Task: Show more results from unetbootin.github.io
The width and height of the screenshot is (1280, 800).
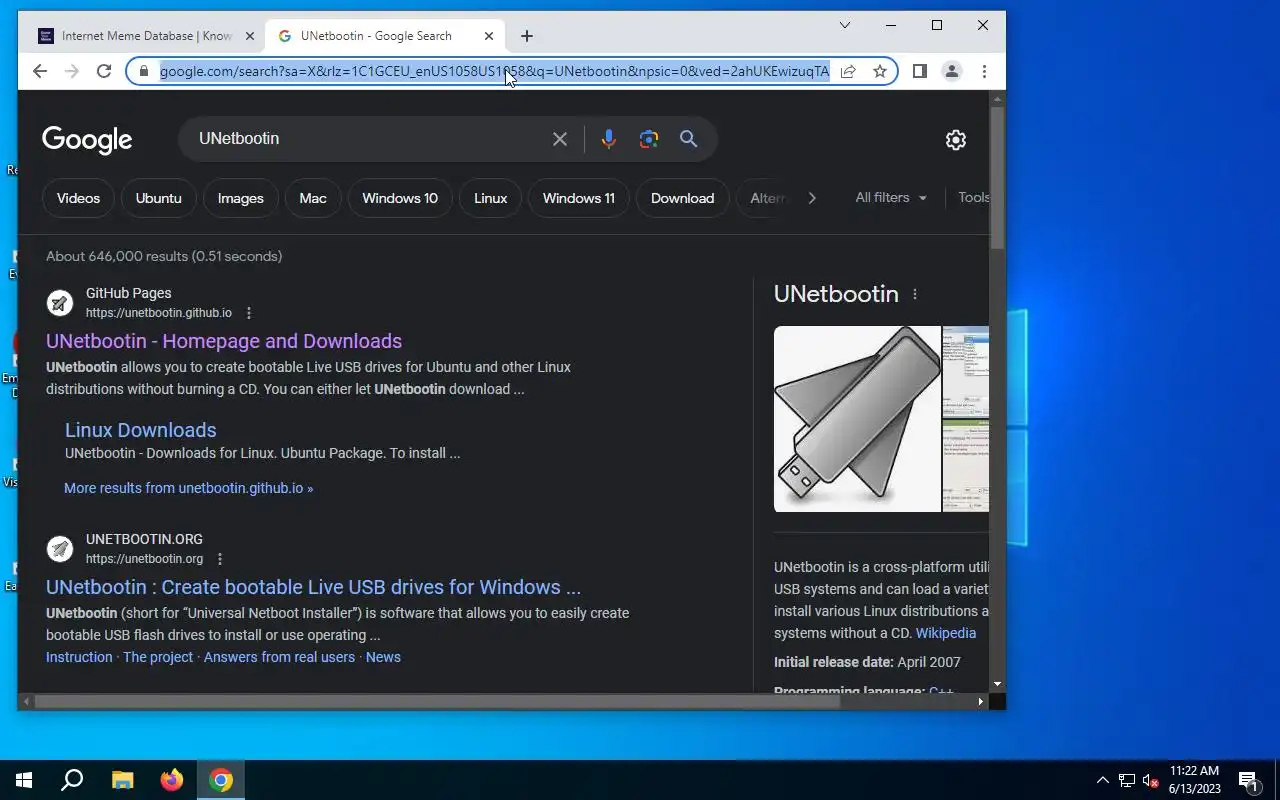Action: pyautogui.click(x=188, y=488)
